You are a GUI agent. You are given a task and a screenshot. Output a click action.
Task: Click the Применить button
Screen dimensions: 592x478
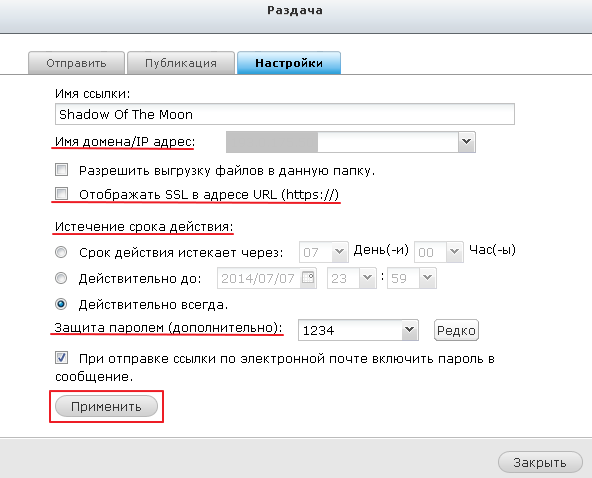click(106, 406)
